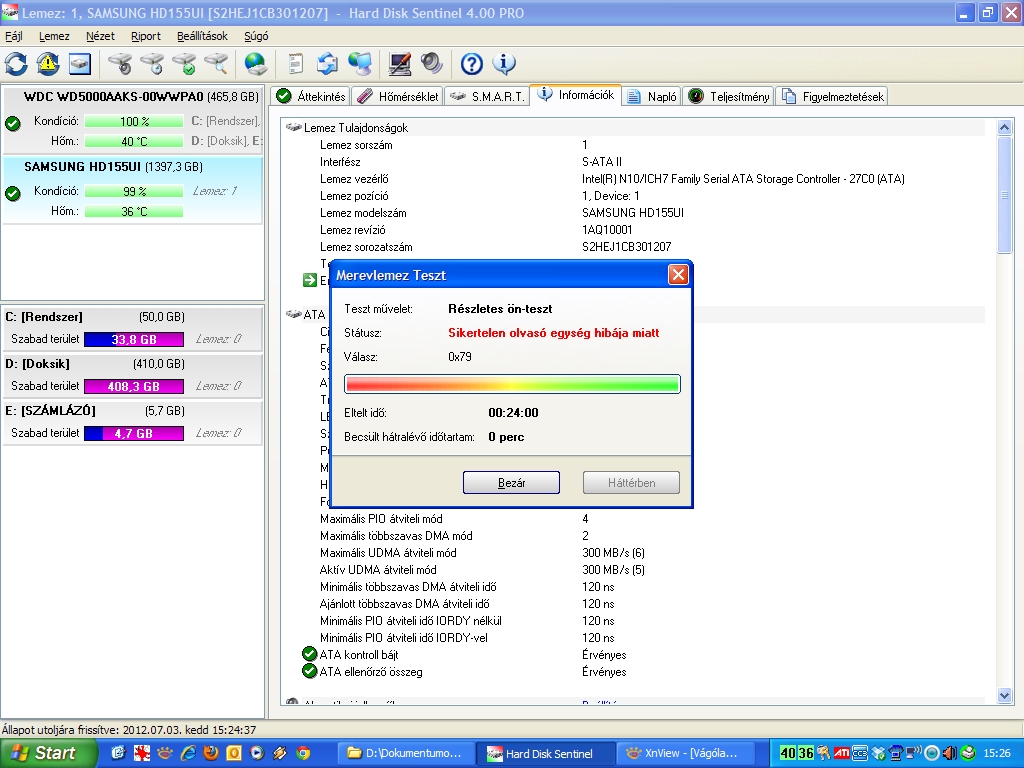
Task: Open help via the question mark icon
Action: click(471, 63)
